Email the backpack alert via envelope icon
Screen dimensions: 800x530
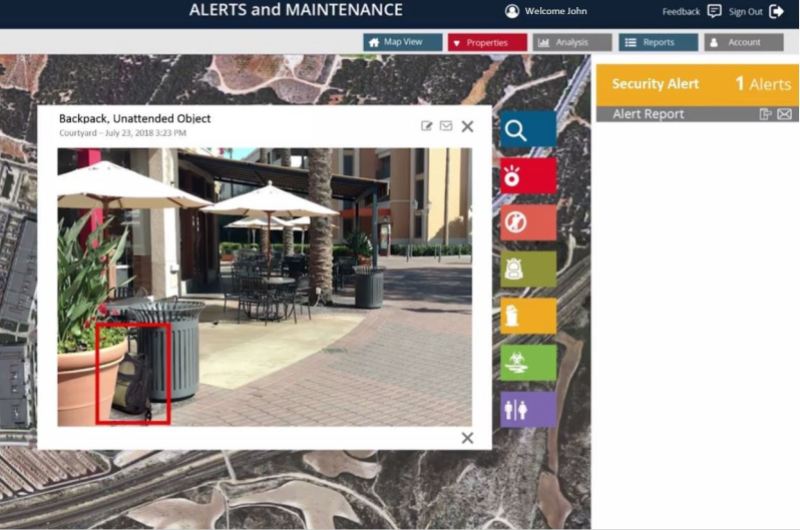click(x=446, y=125)
